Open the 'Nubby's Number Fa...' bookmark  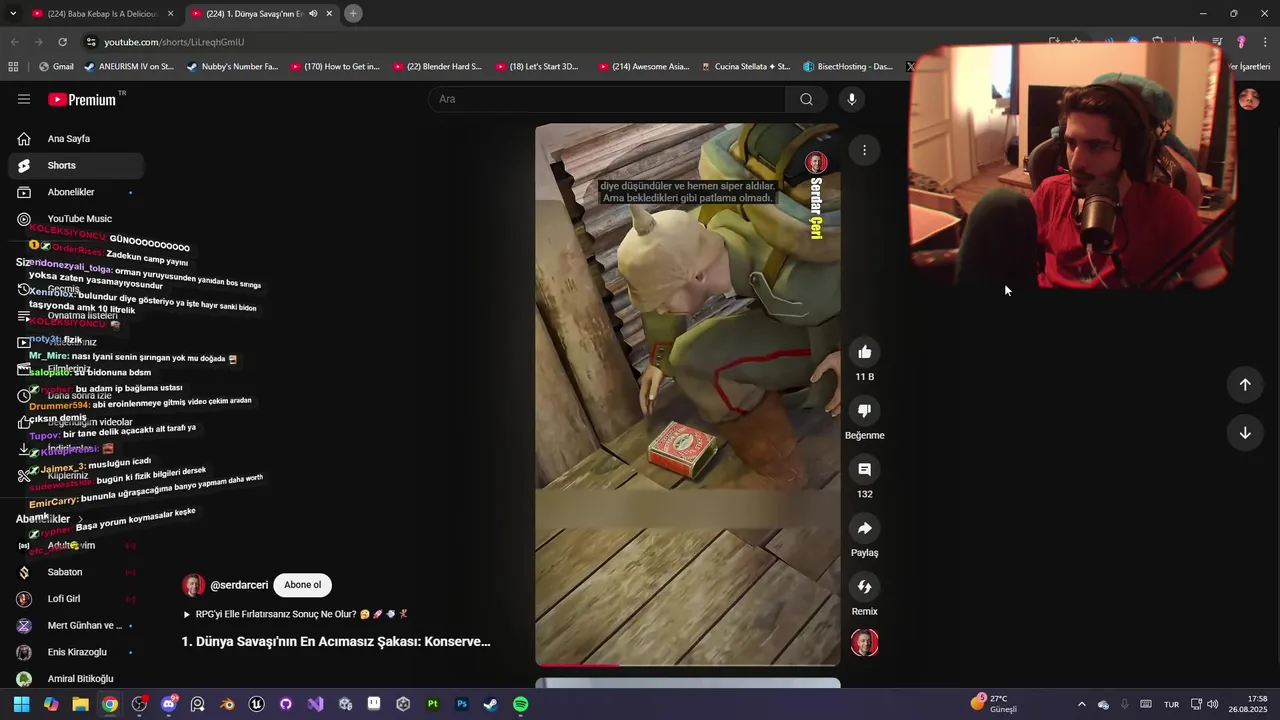click(232, 67)
